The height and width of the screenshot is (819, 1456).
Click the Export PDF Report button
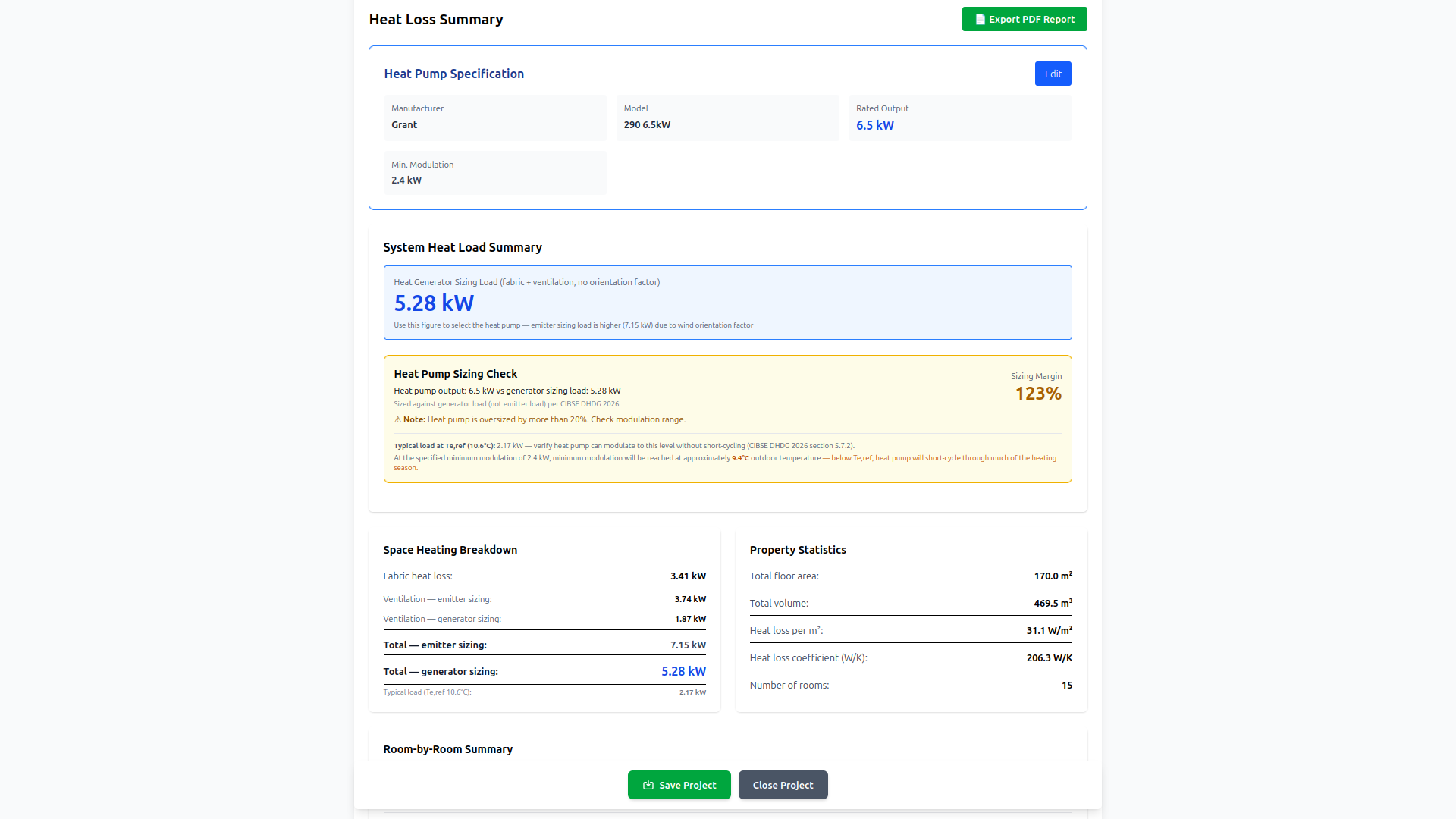tap(1024, 19)
